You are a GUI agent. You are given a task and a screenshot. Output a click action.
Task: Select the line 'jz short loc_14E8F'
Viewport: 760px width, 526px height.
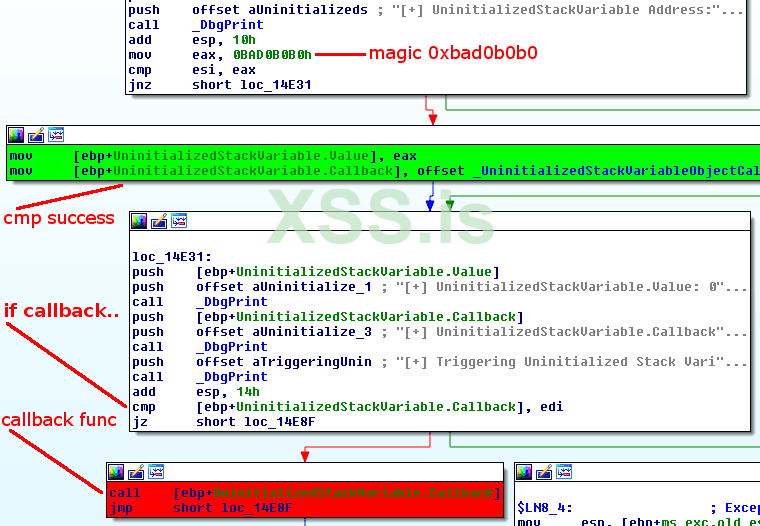click(x=223, y=422)
